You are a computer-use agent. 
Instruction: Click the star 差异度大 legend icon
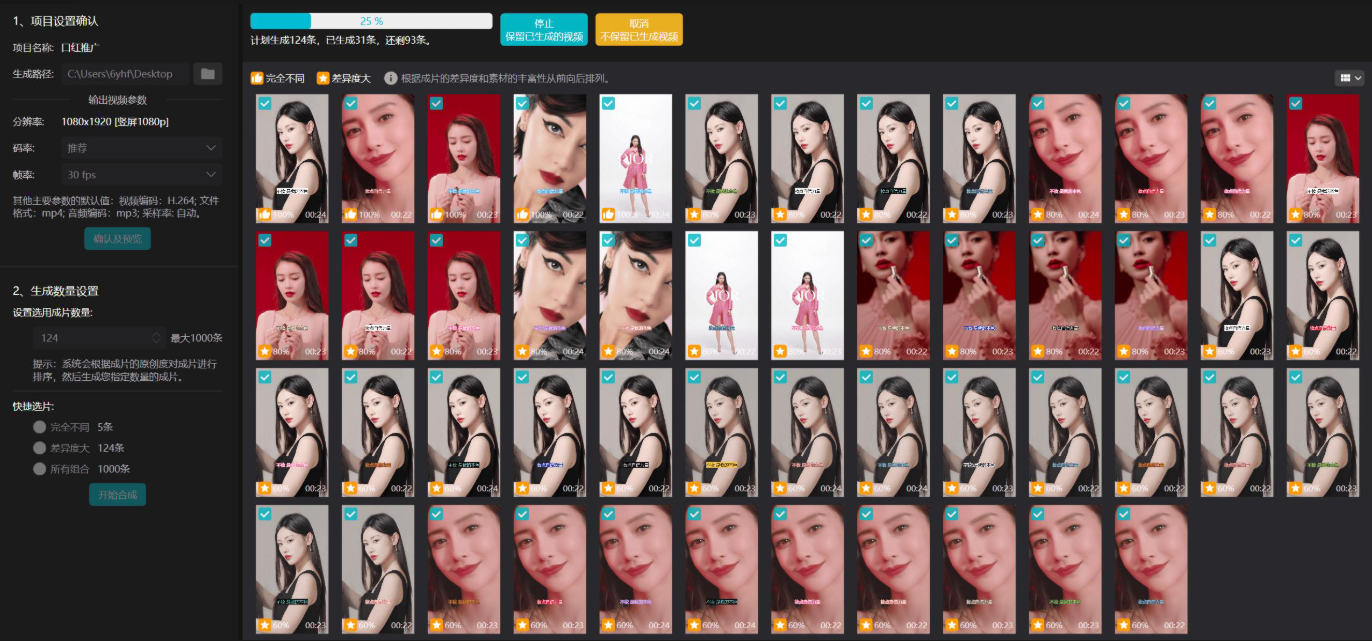[322, 78]
